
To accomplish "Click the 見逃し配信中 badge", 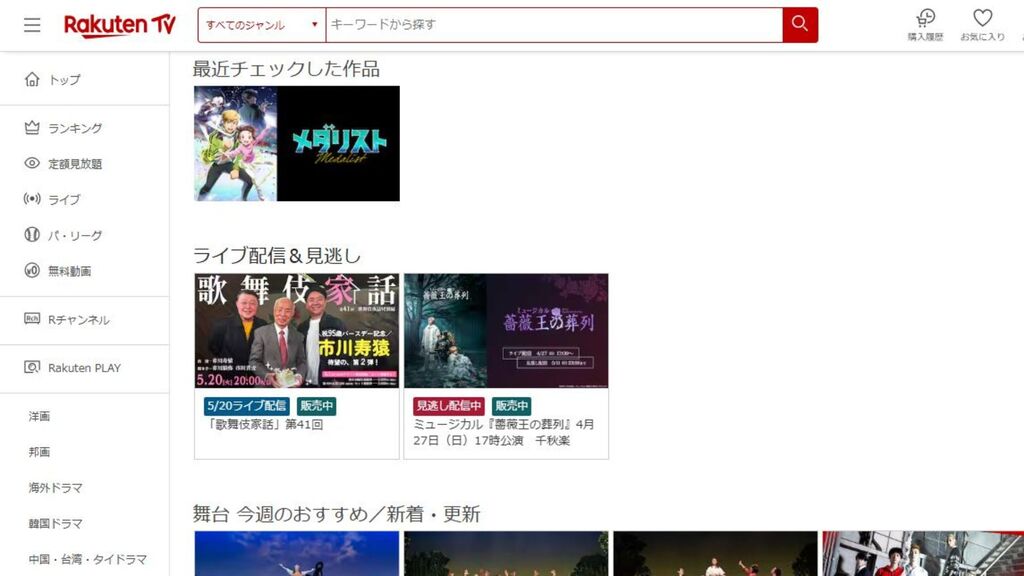I will click(x=449, y=406).
